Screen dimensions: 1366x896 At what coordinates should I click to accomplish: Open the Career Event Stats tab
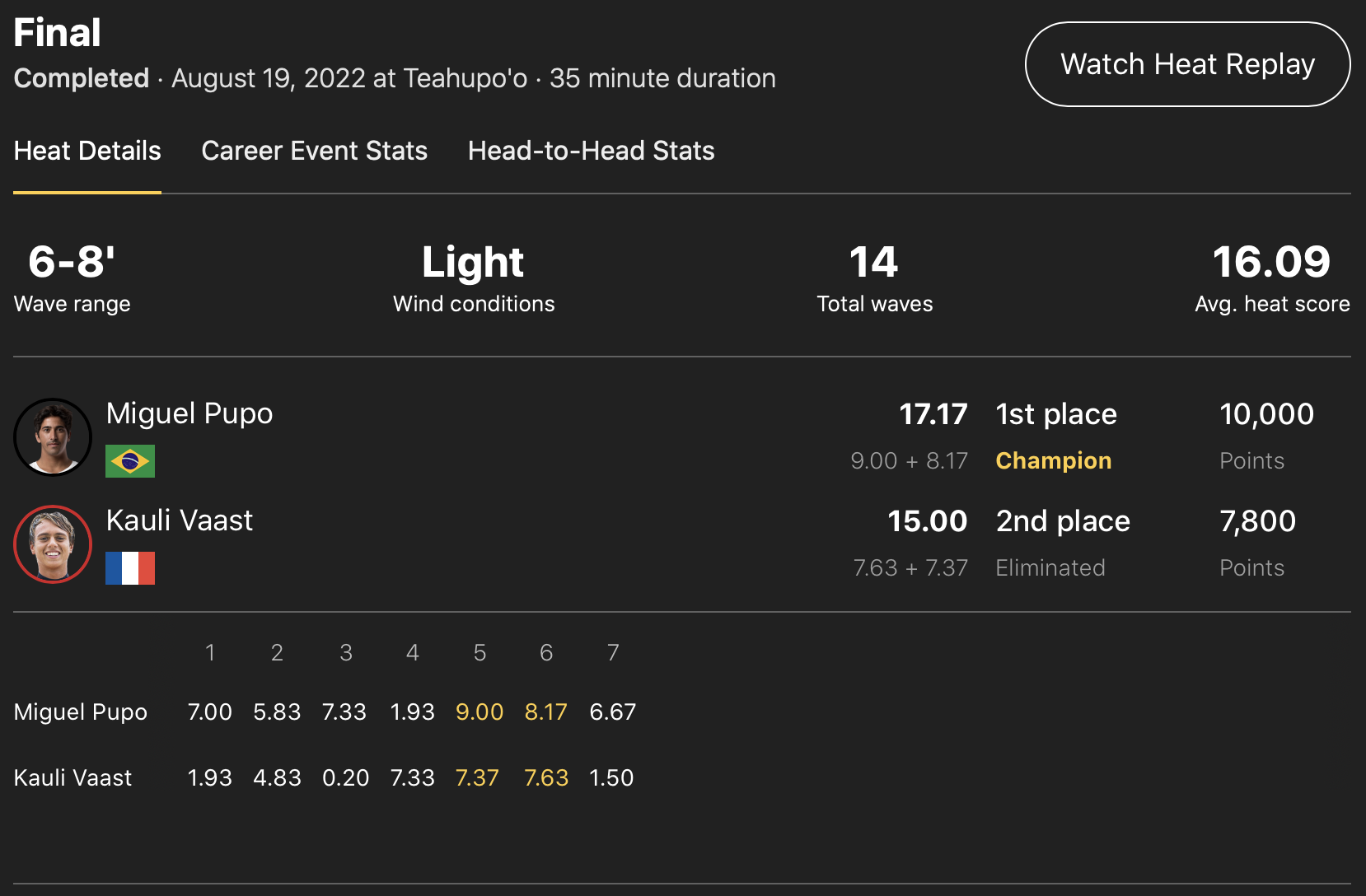tap(314, 151)
